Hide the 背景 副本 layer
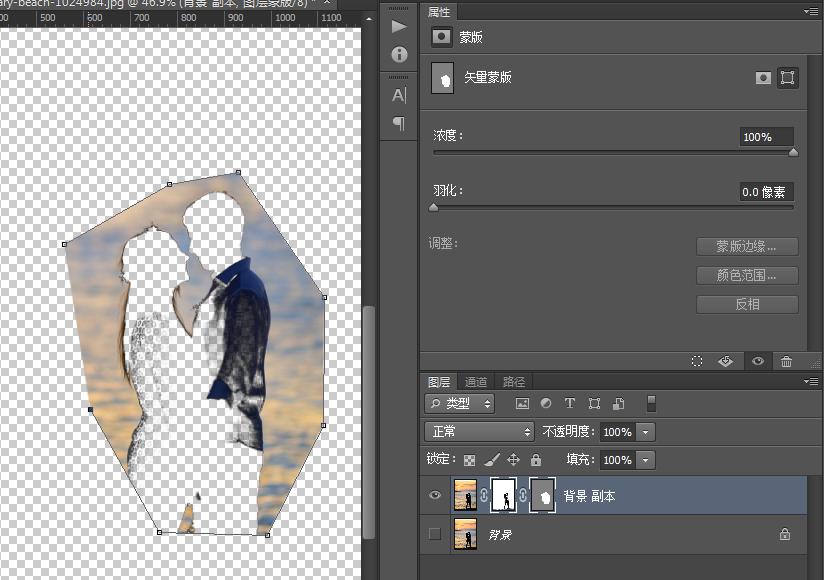 434,495
